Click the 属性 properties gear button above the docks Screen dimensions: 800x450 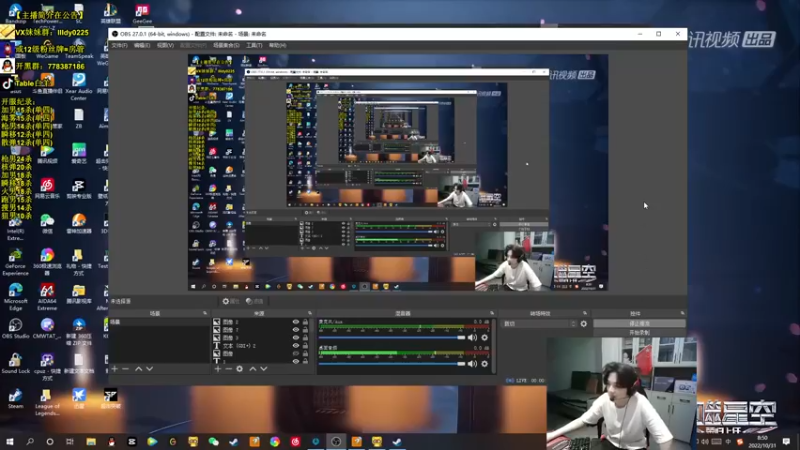pos(231,302)
